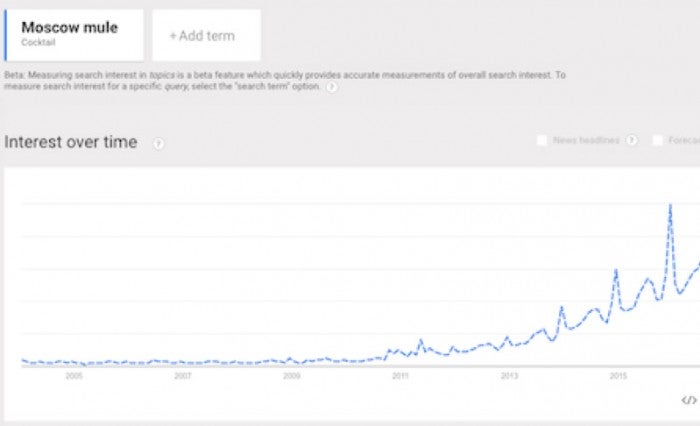The image size is (700, 426).
Task: Open help icon beside Interest over time
Action: [158, 143]
